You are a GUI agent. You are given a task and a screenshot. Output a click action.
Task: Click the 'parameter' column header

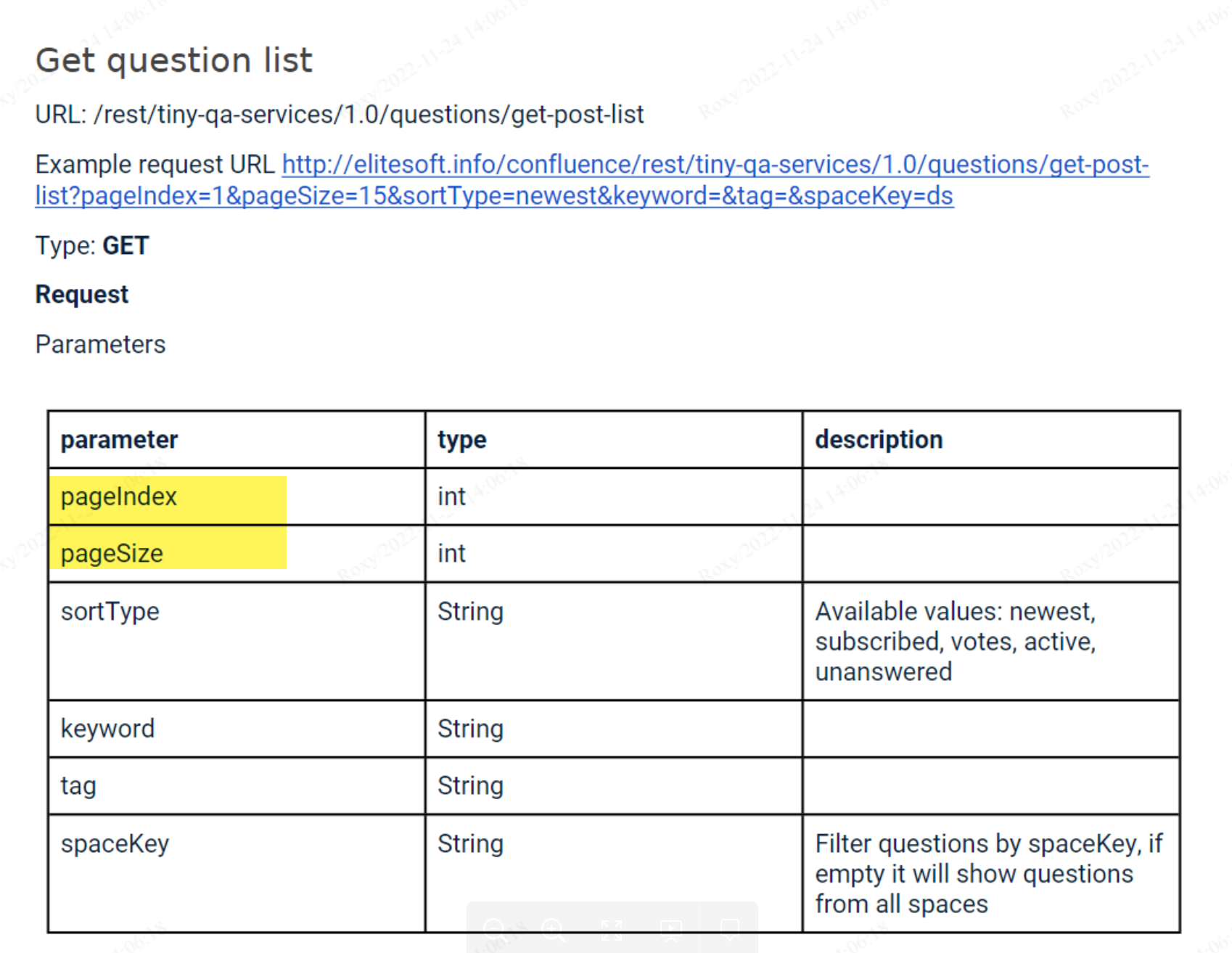119,440
